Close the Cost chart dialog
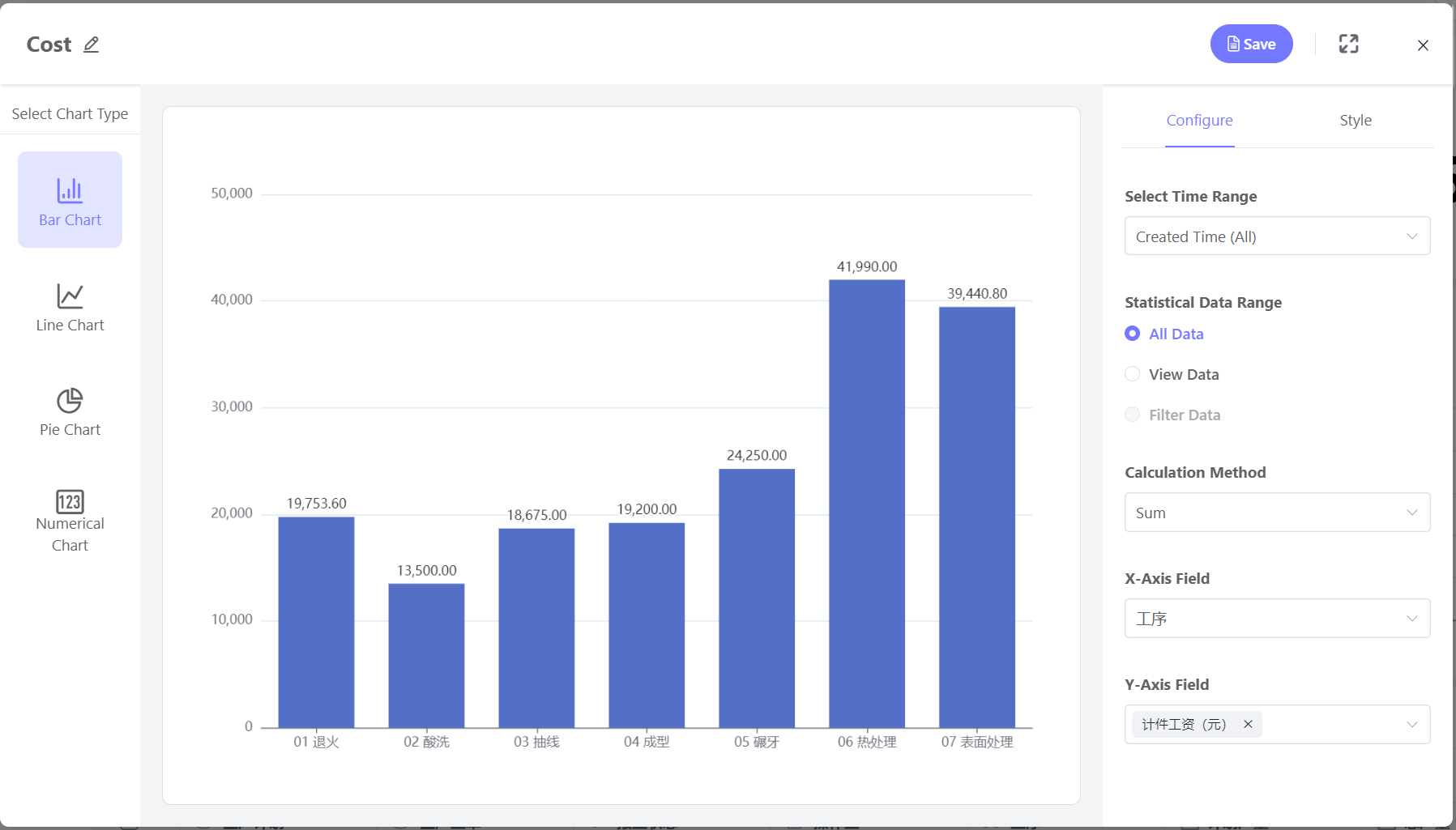 (x=1423, y=45)
